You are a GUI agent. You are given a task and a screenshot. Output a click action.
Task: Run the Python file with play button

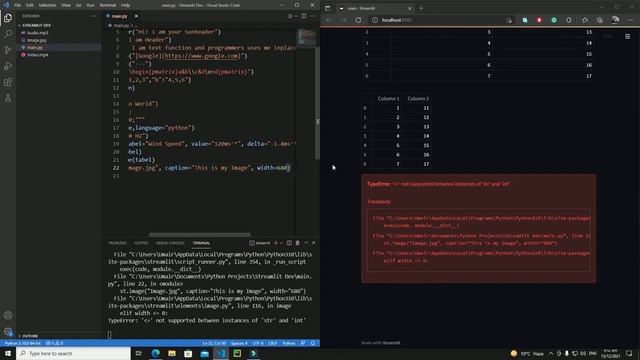click(290, 16)
